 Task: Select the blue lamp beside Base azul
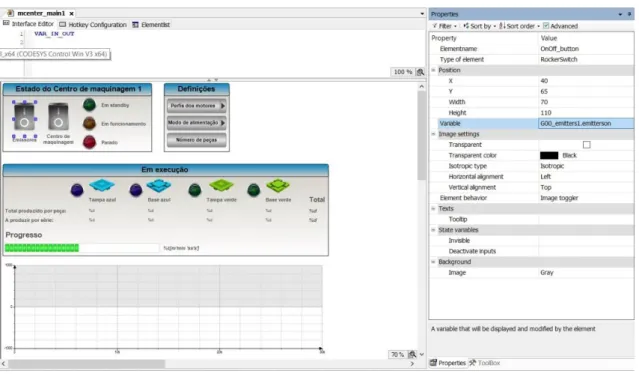[136, 190]
